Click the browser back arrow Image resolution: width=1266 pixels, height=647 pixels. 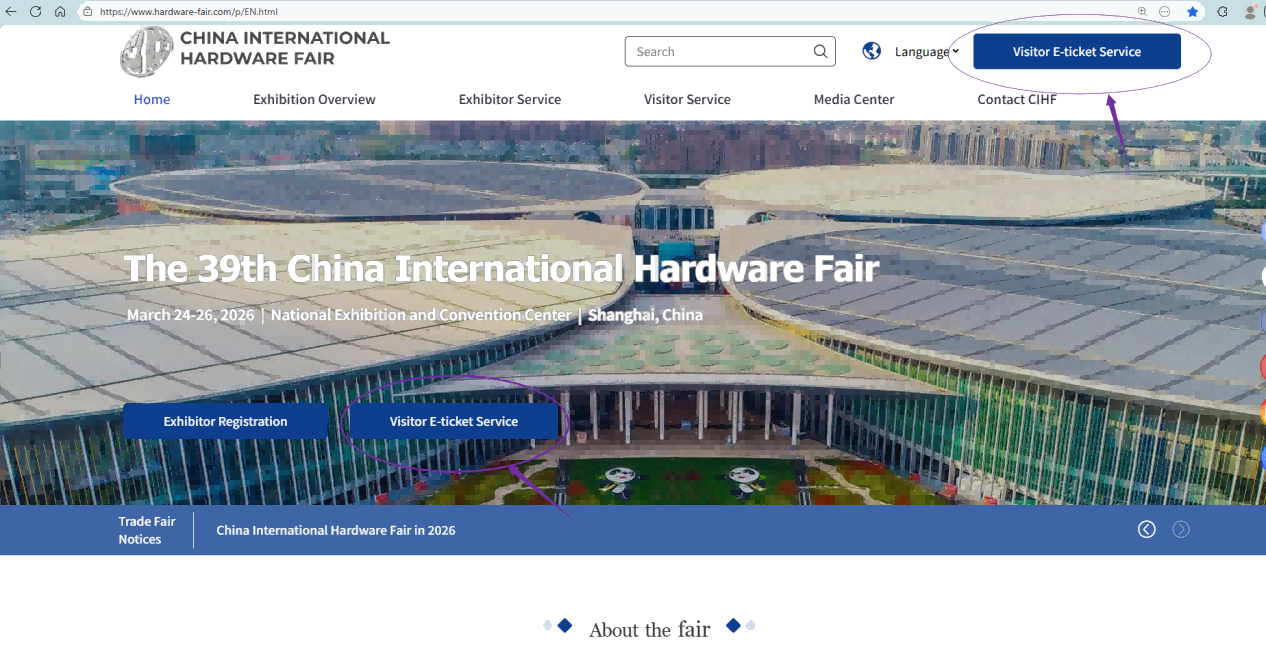(12, 11)
